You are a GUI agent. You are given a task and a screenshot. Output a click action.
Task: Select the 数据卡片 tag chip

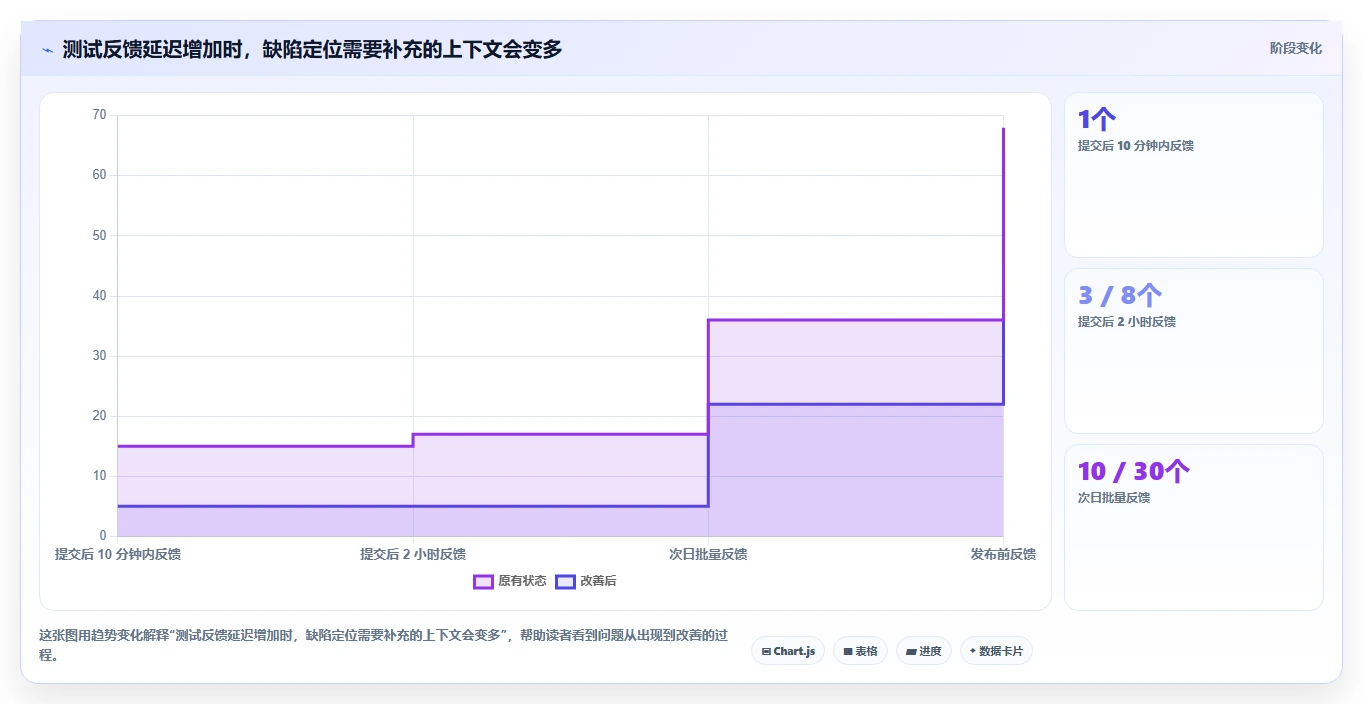coord(996,651)
